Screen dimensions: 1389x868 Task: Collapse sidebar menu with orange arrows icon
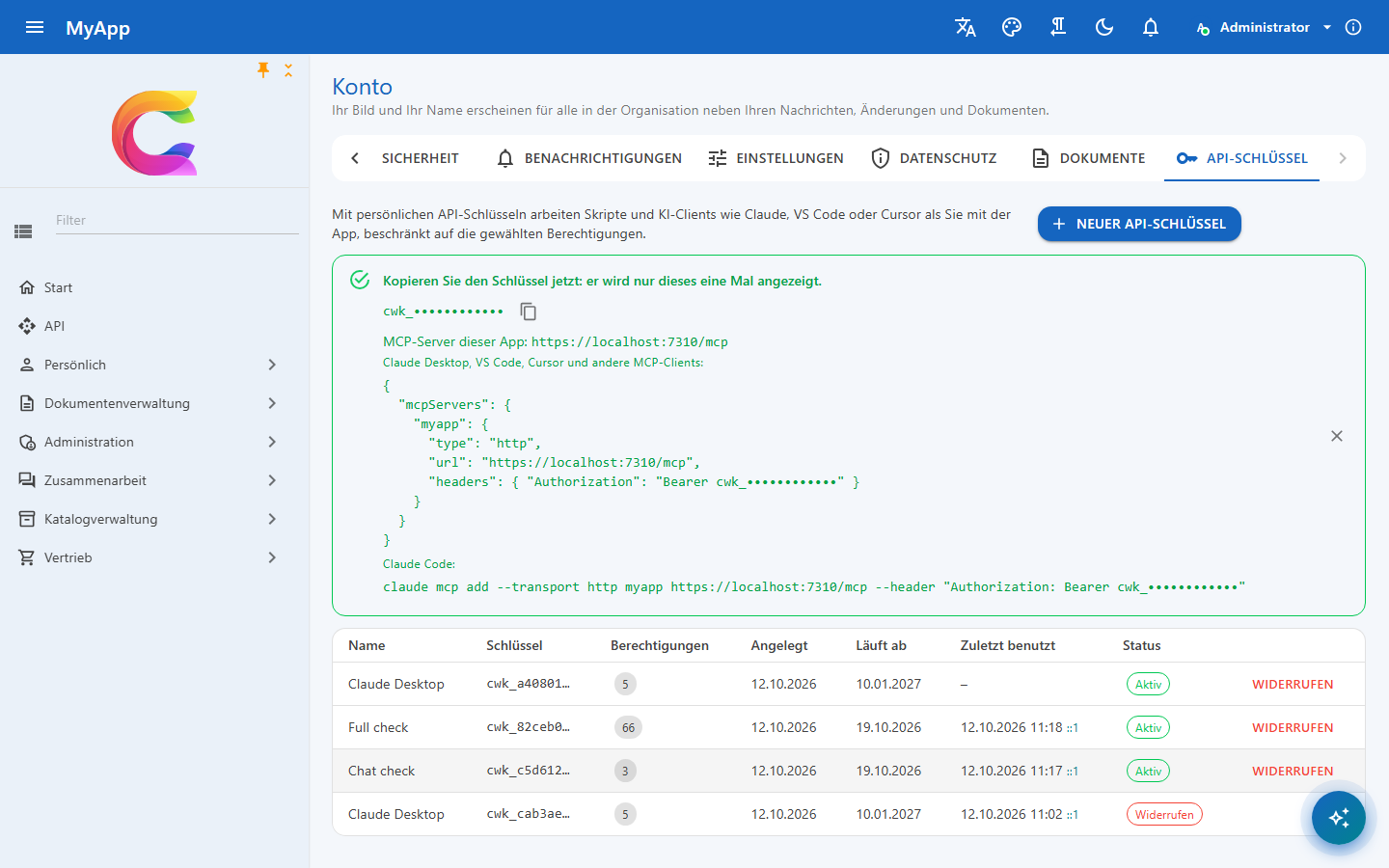click(288, 69)
